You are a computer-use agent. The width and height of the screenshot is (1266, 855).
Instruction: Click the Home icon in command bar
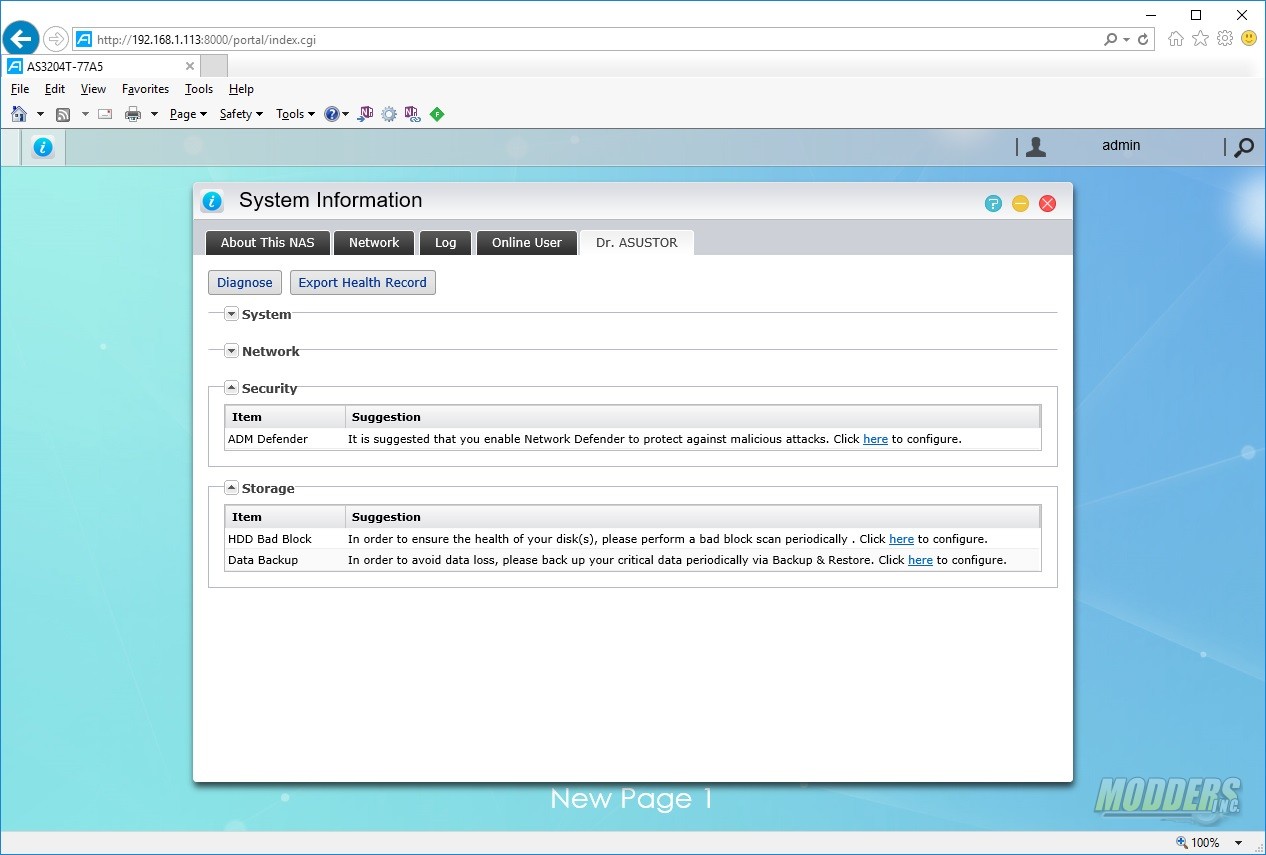(x=18, y=114)
